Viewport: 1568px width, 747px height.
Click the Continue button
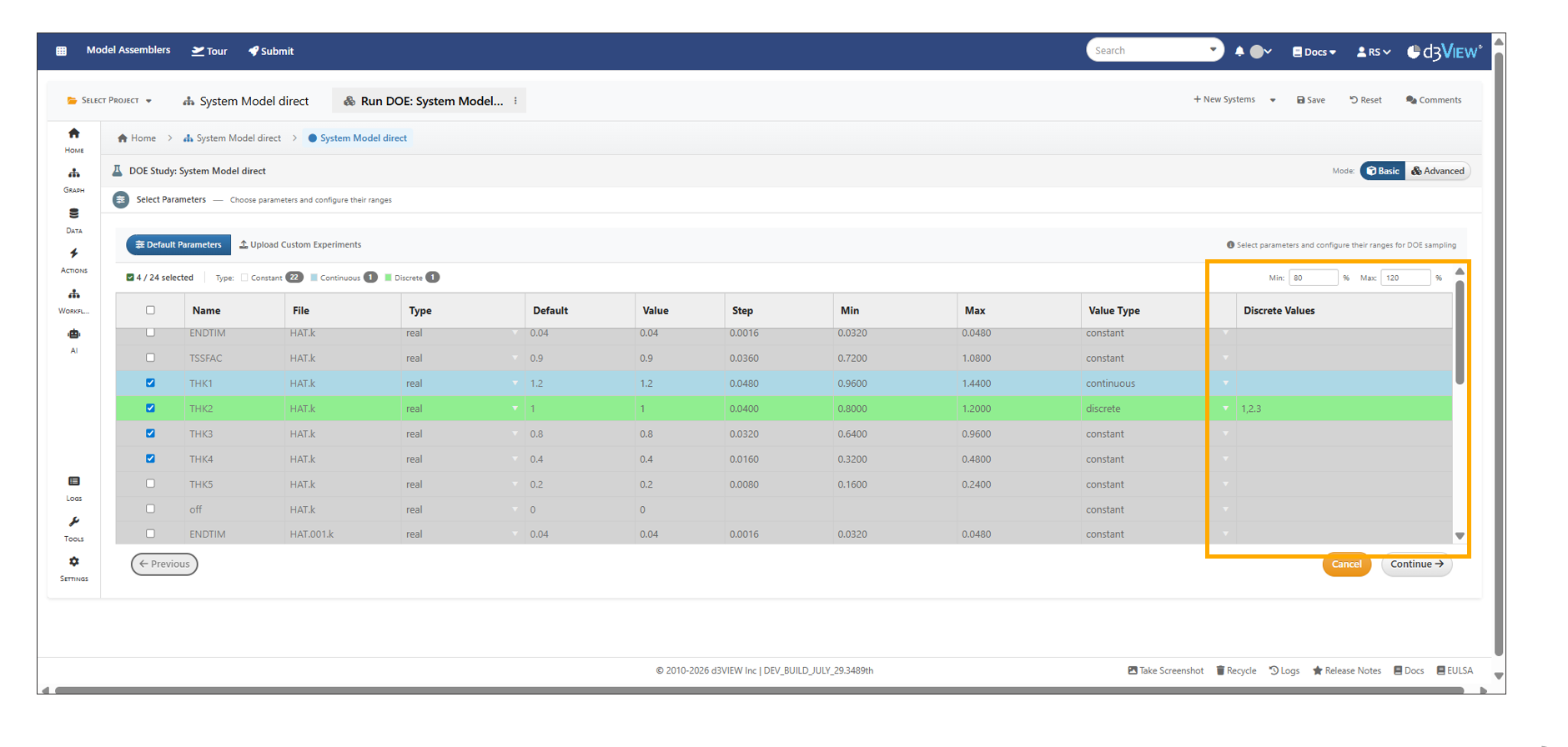pyautogui.click(x=1416, y=564)
